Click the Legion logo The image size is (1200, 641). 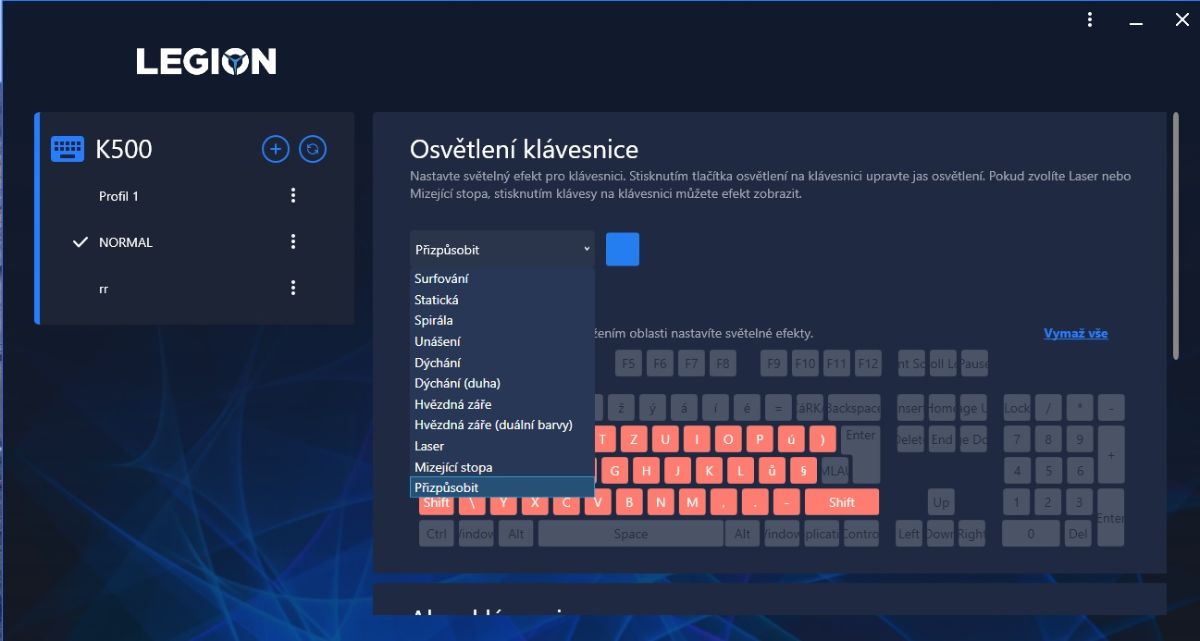(x=206, y=62)
